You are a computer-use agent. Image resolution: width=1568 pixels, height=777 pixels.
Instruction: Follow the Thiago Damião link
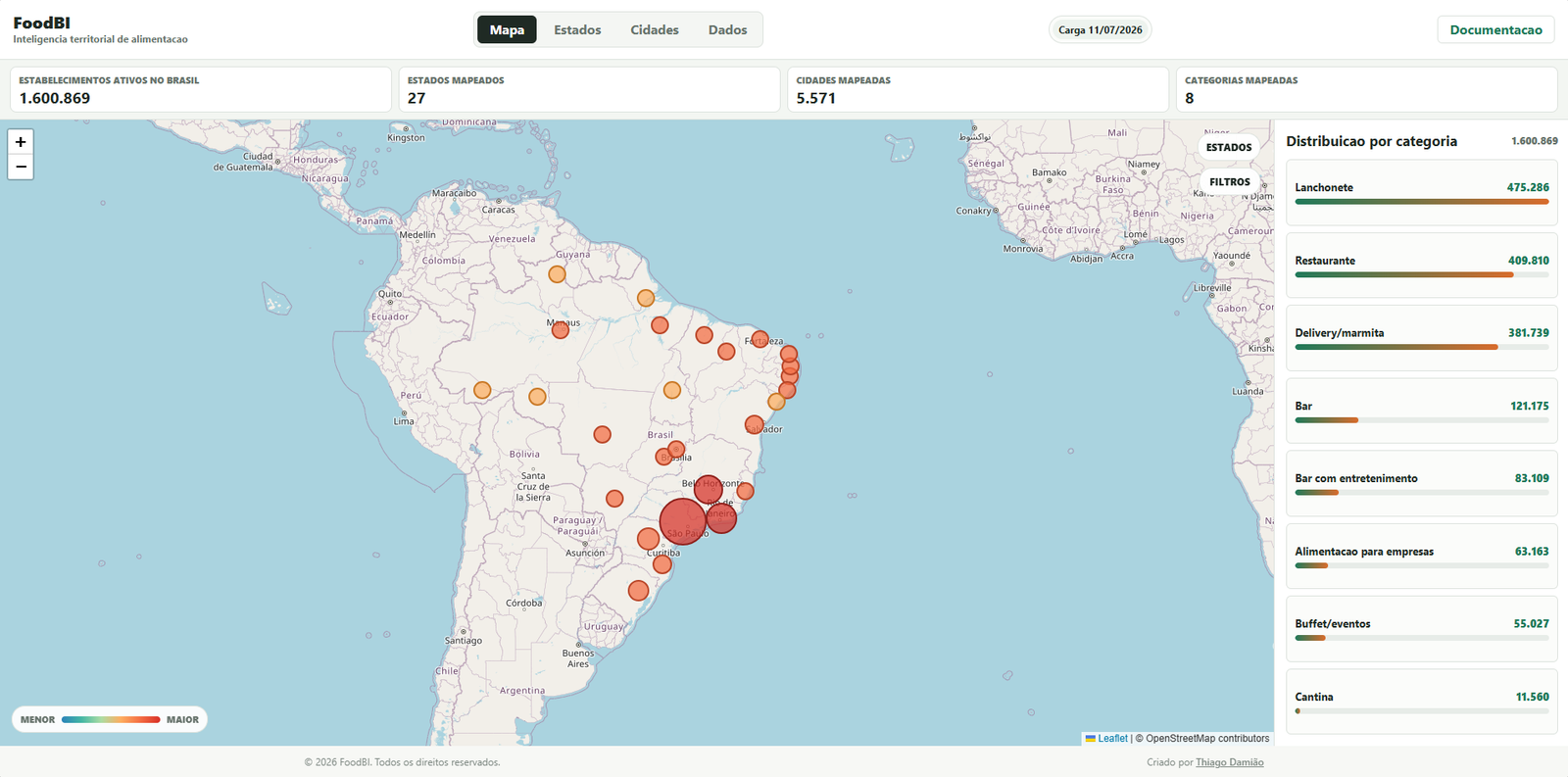click(x=1229, y=762)
